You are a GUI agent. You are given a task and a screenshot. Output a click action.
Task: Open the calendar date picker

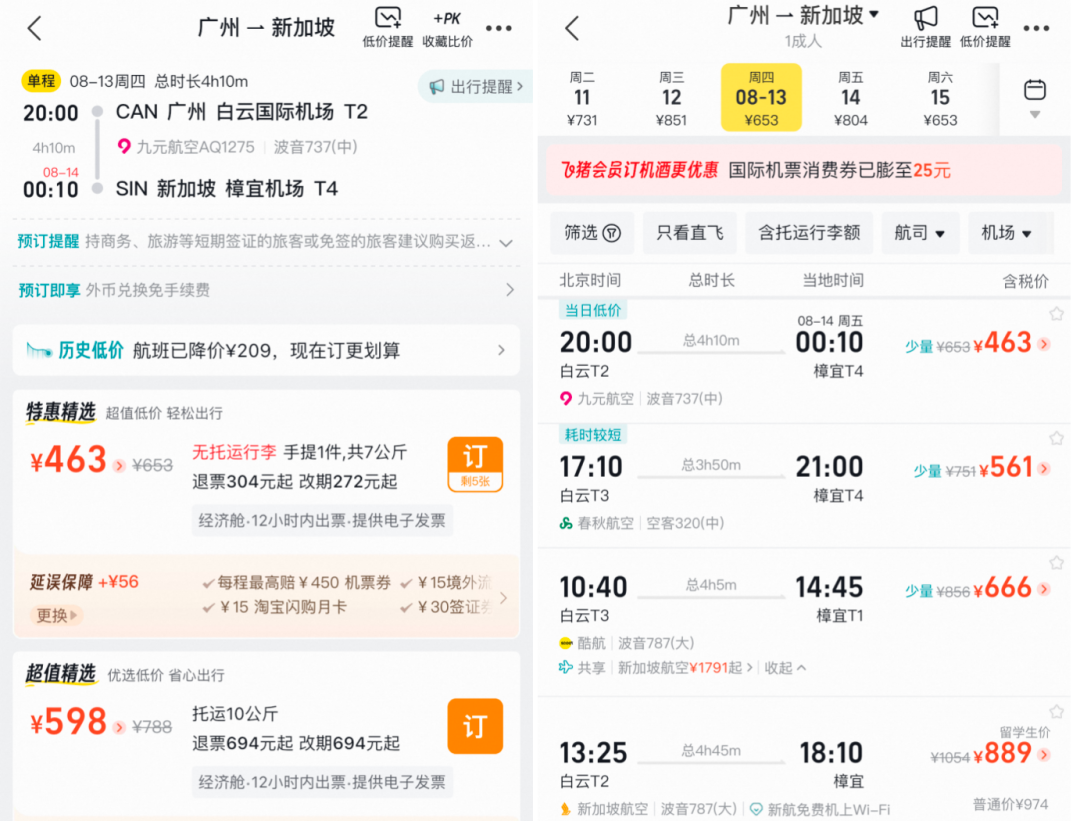[x=1035, y=98]
